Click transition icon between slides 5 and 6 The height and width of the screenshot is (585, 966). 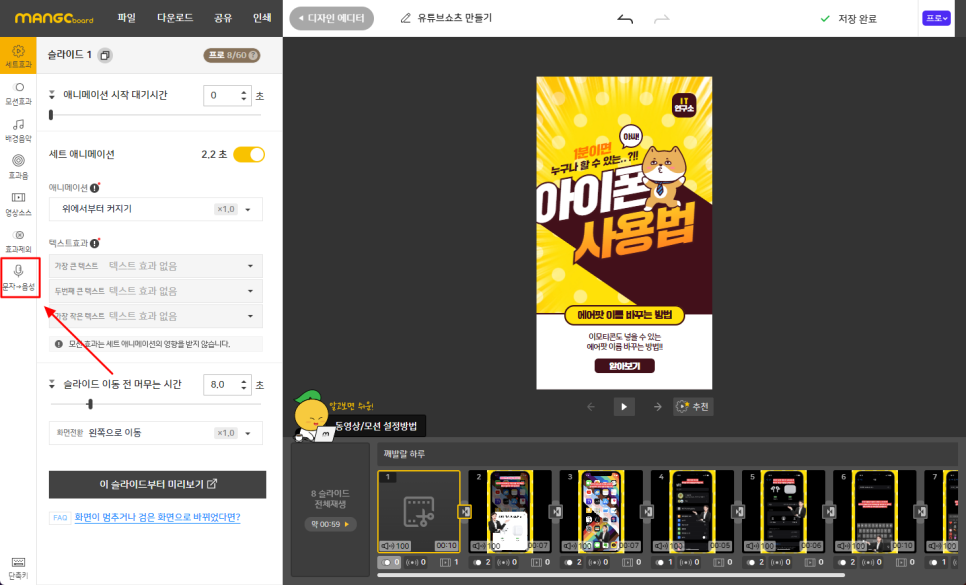829,512
